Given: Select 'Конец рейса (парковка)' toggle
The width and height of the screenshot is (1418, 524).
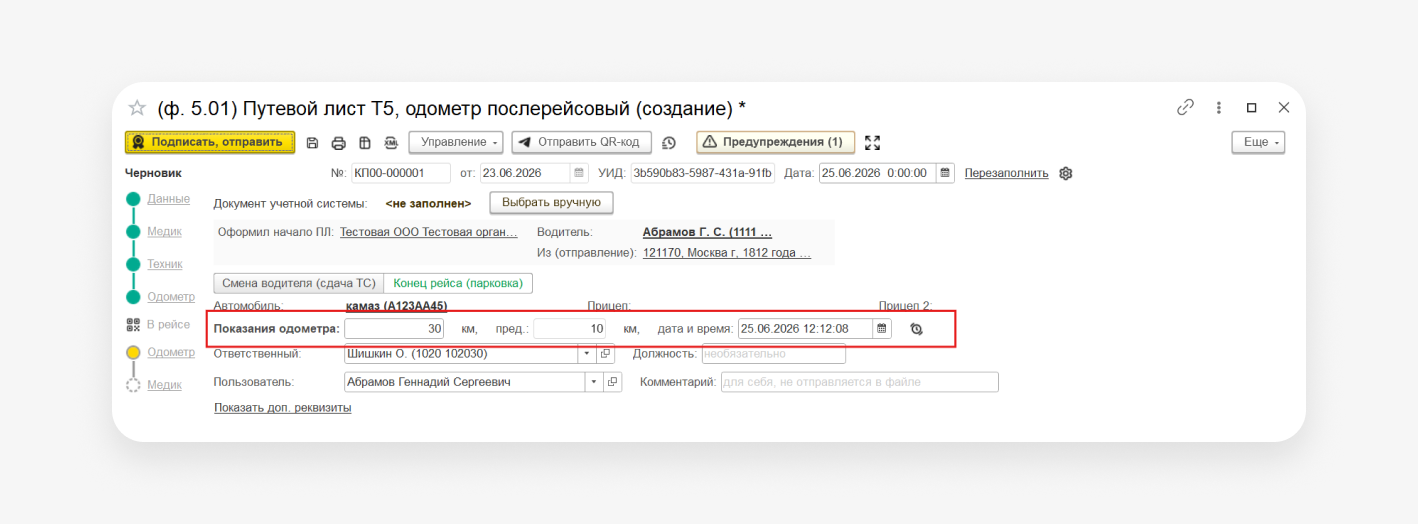Looking at the screenshot, I should coord(458,283).
